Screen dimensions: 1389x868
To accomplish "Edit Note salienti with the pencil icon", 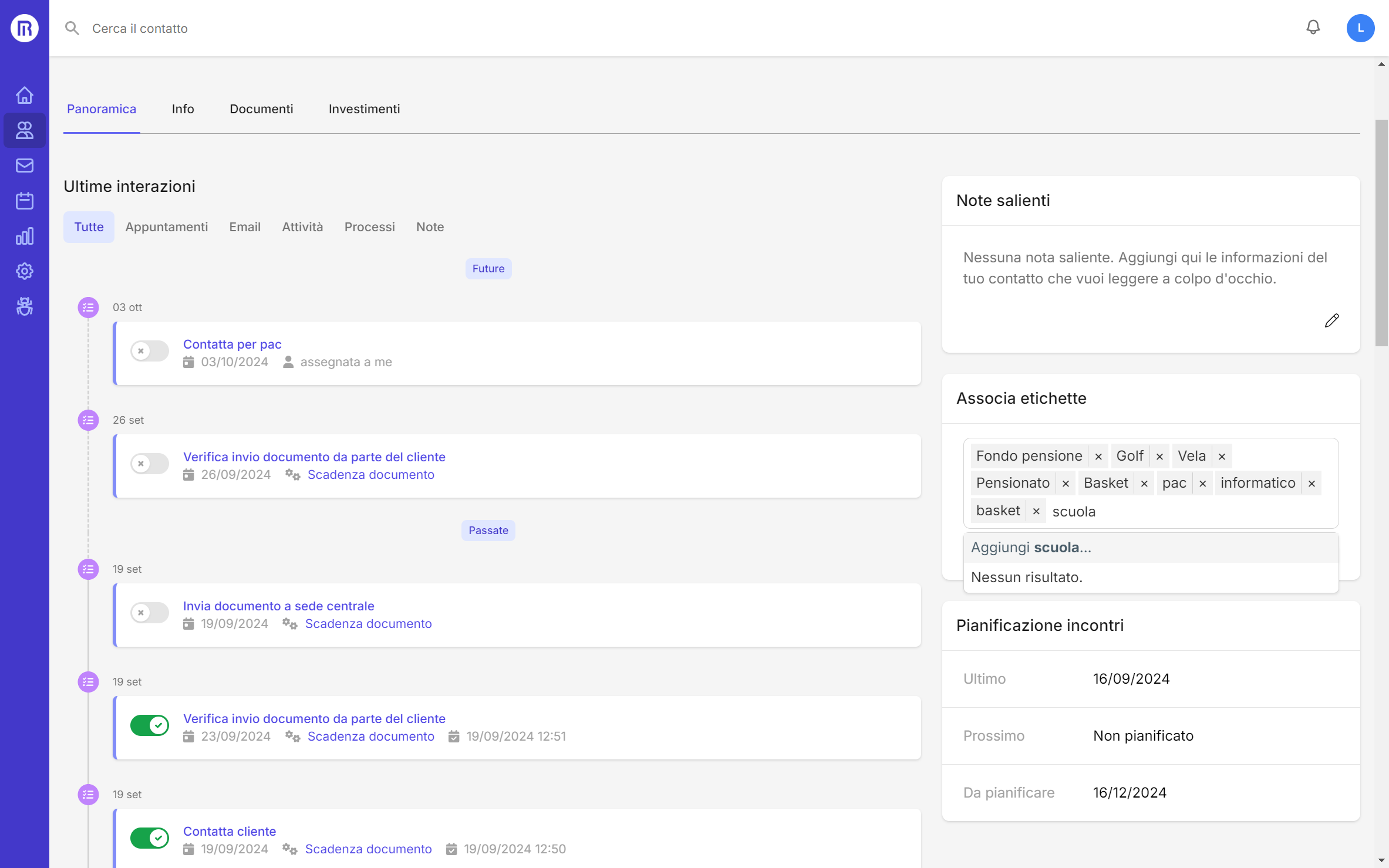I will tap(1332, 320).
